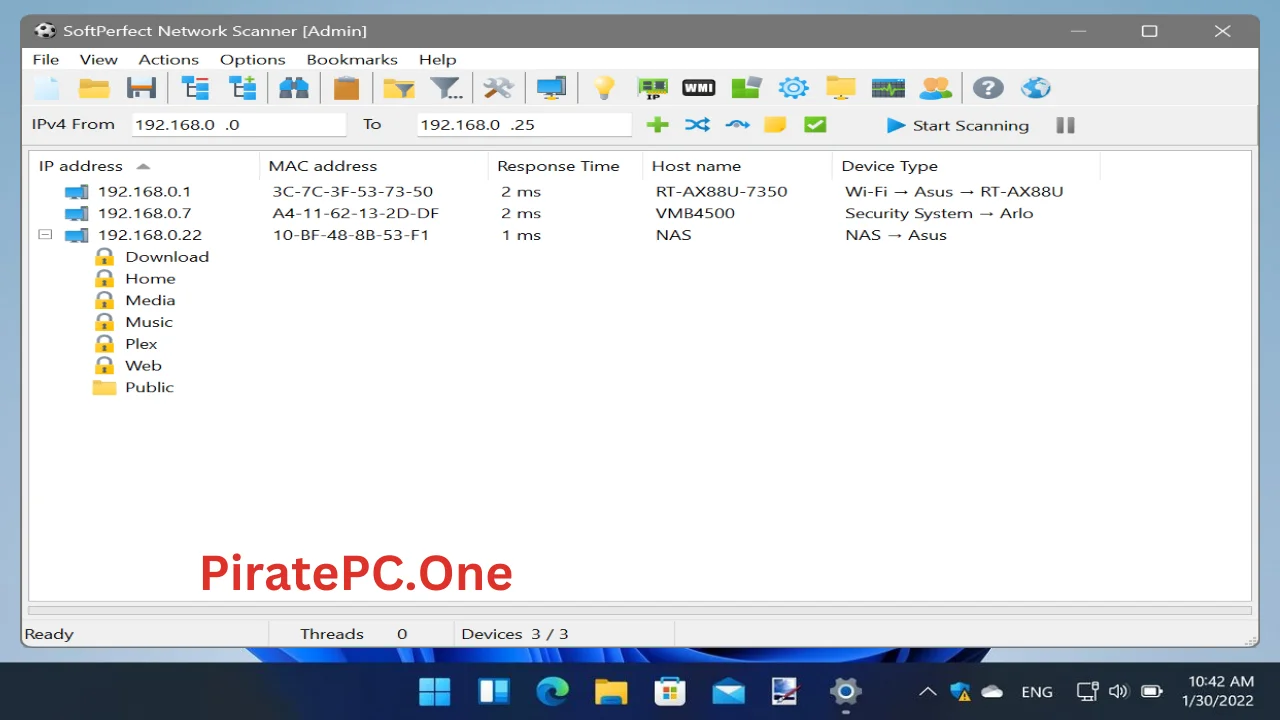Show hidden system tray icons chevron

(x=927, y=691)
